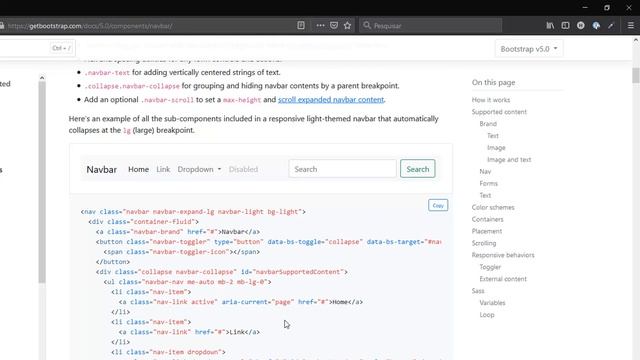Viewport: 640px width, 360px height.
Task: Click the Firefox Pesquisar search box
Action: 431,25
